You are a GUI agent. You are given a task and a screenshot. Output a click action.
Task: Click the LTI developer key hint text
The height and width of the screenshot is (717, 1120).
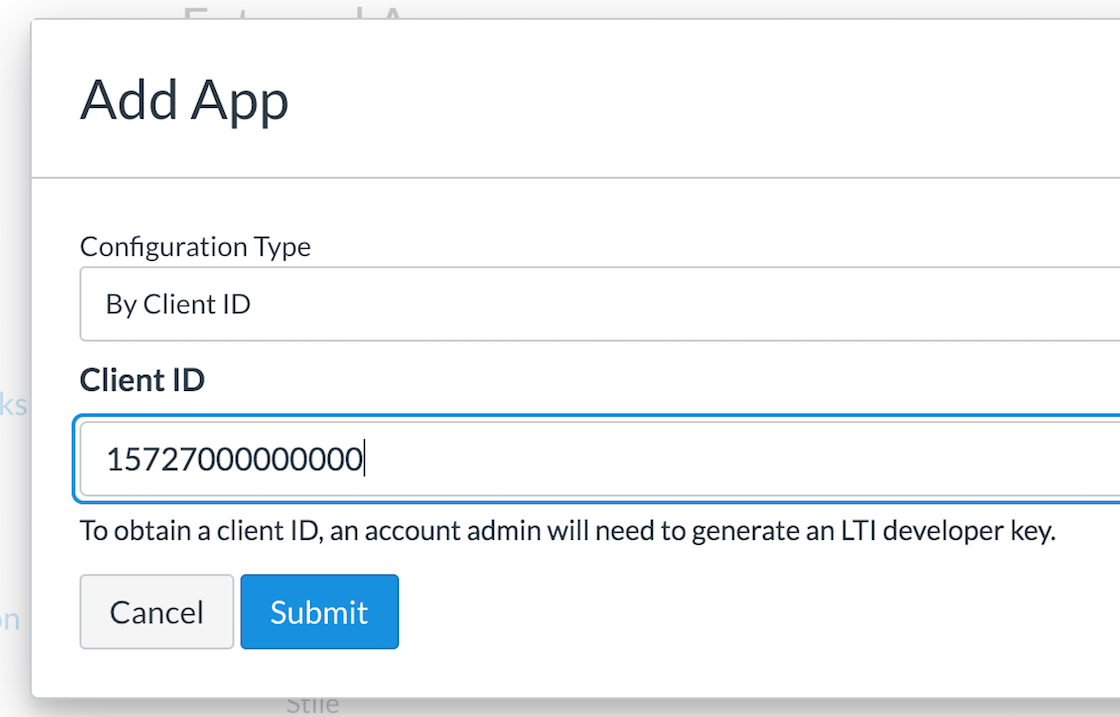coord(568,531)
